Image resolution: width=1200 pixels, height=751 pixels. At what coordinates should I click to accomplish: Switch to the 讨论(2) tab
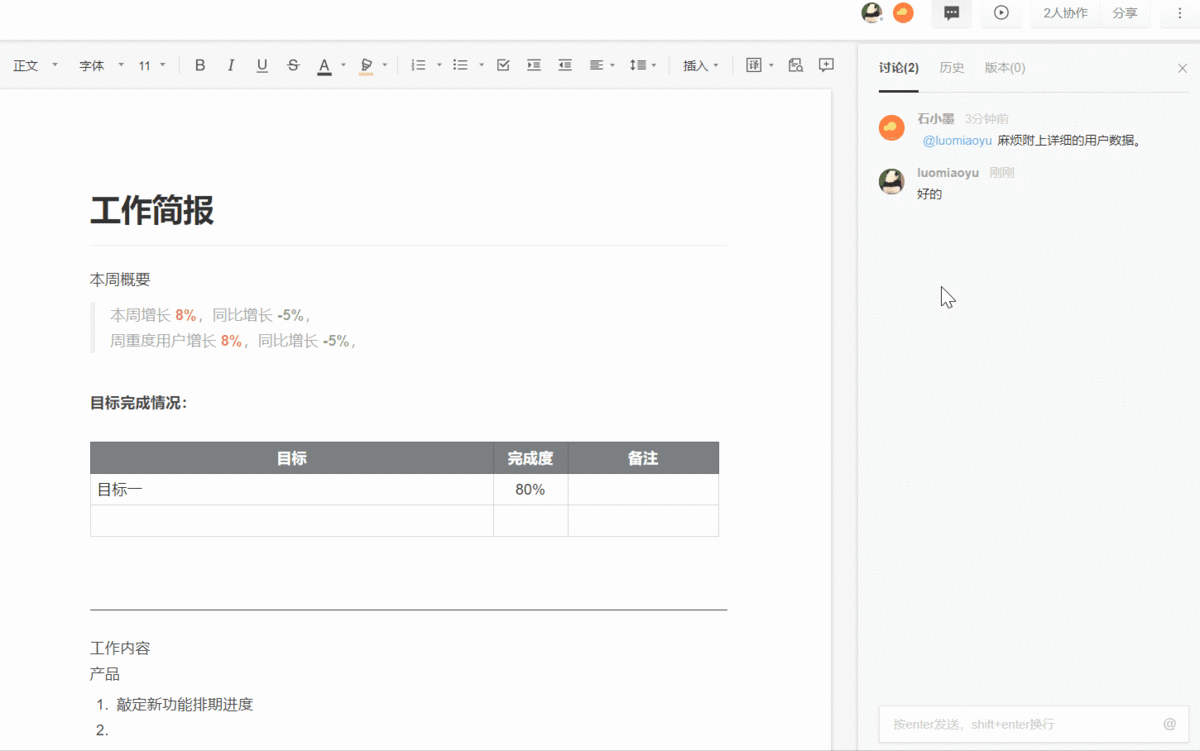898,68
